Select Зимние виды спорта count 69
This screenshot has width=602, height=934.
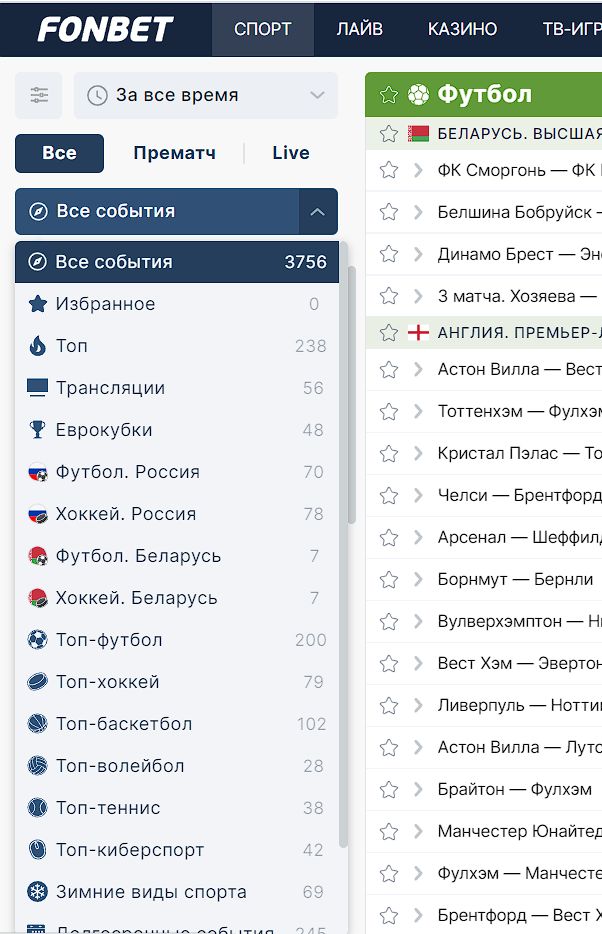[x=313, y=892]
